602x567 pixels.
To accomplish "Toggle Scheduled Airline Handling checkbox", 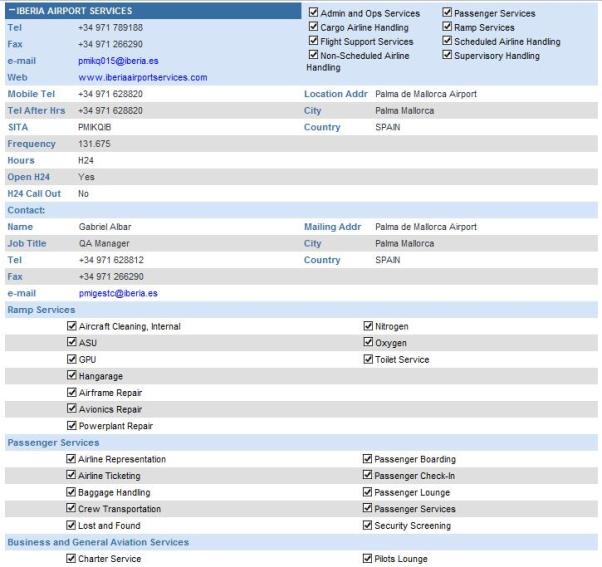I will point(447,41).
